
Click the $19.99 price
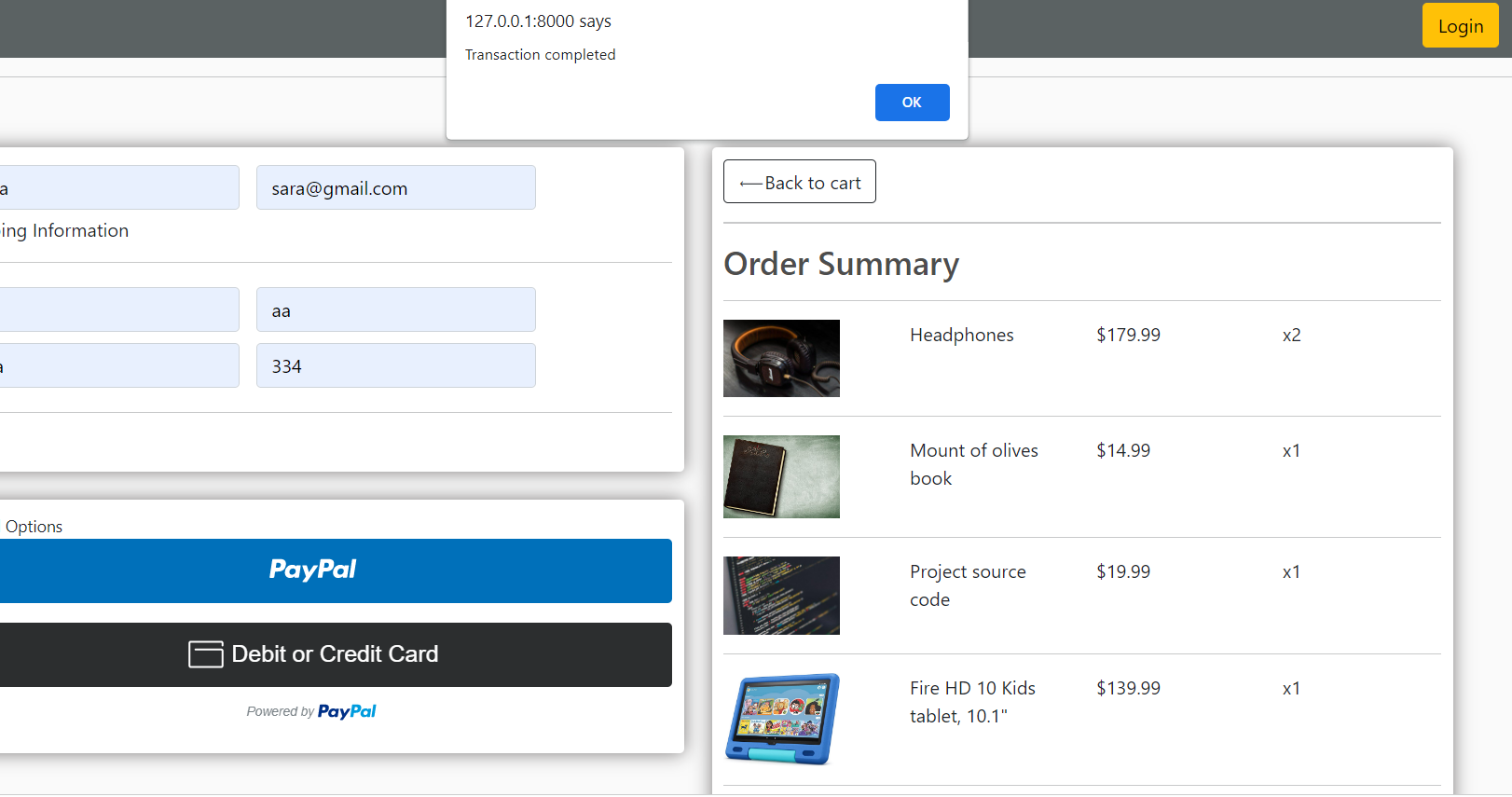pos(1123,571)
